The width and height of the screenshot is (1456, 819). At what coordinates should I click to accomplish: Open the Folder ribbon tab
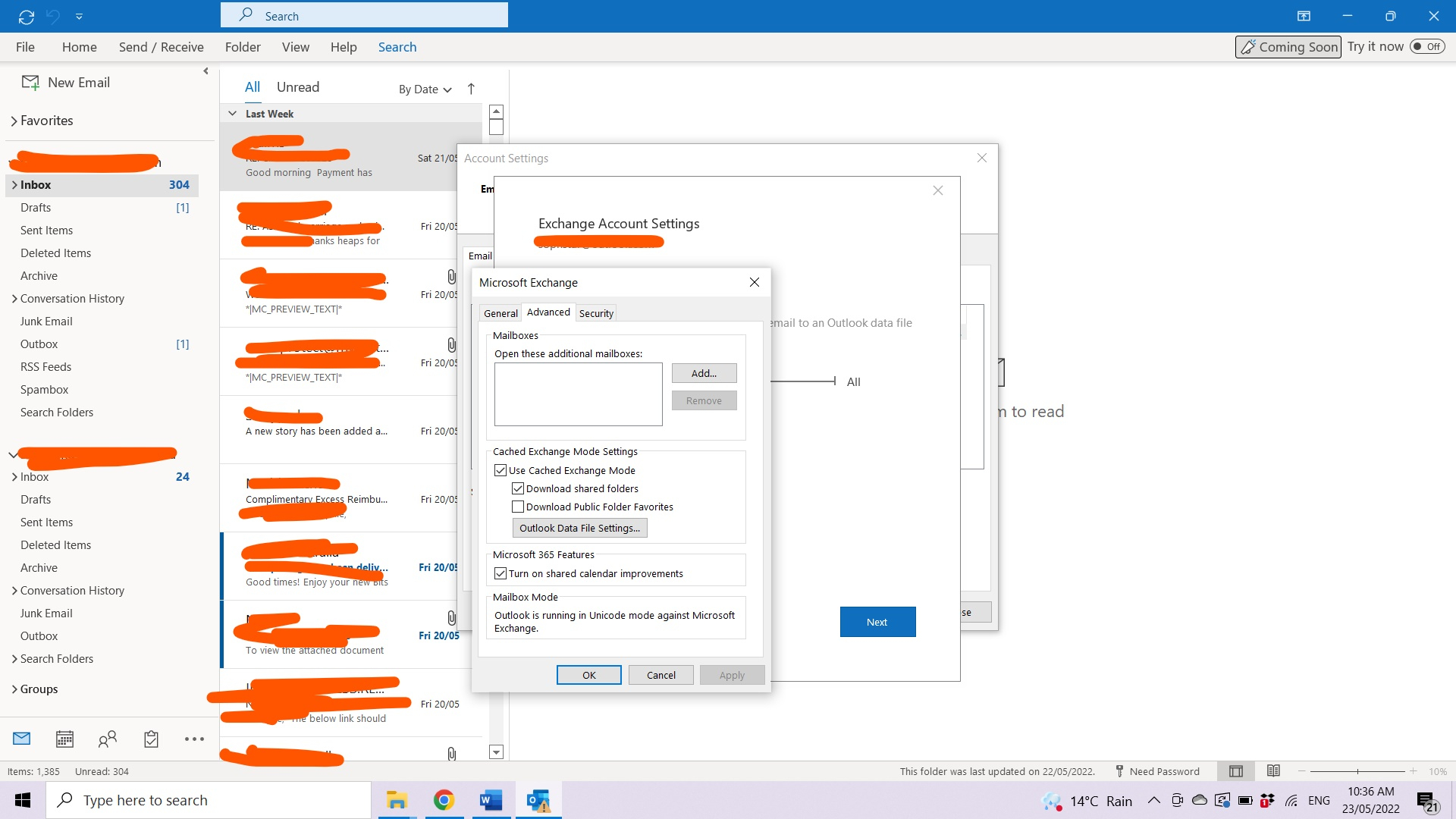(x=243, y=47)
